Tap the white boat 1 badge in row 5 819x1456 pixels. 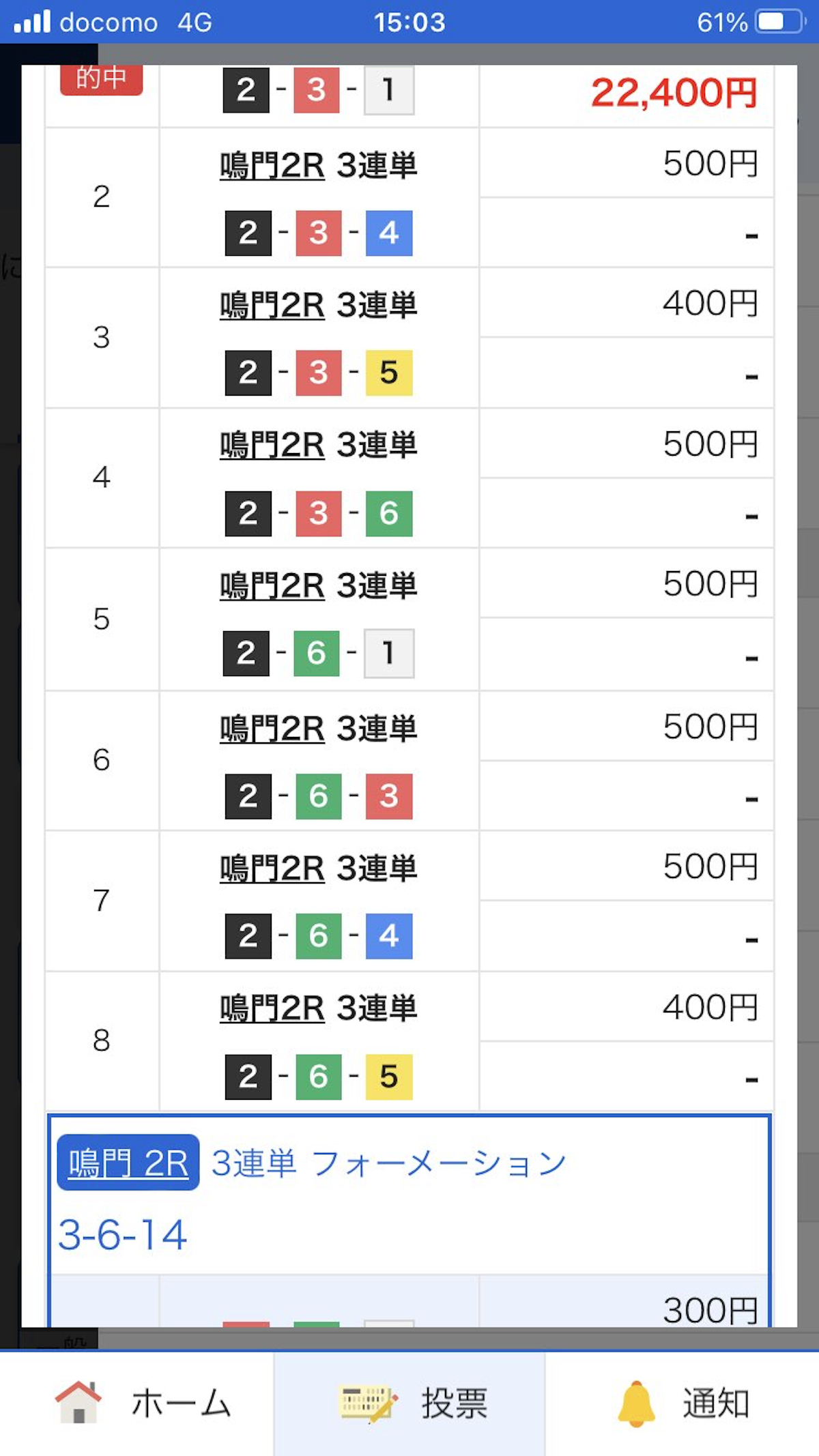pyautogui.click(x=389, y=654)
